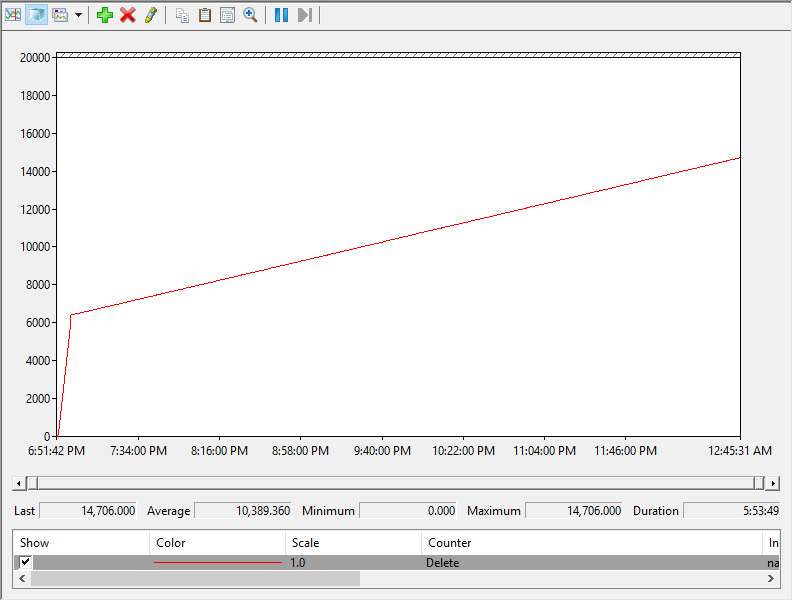Screen dimensions: 793x601
Task: Click the Zoom magnifier icon
Action: 250,15
